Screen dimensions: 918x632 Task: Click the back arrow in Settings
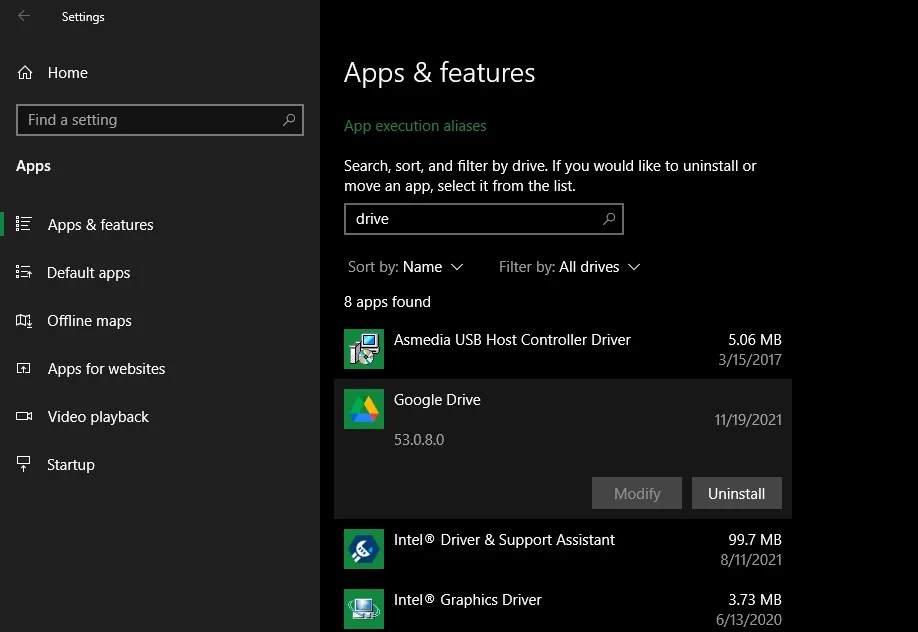[22, 16]
